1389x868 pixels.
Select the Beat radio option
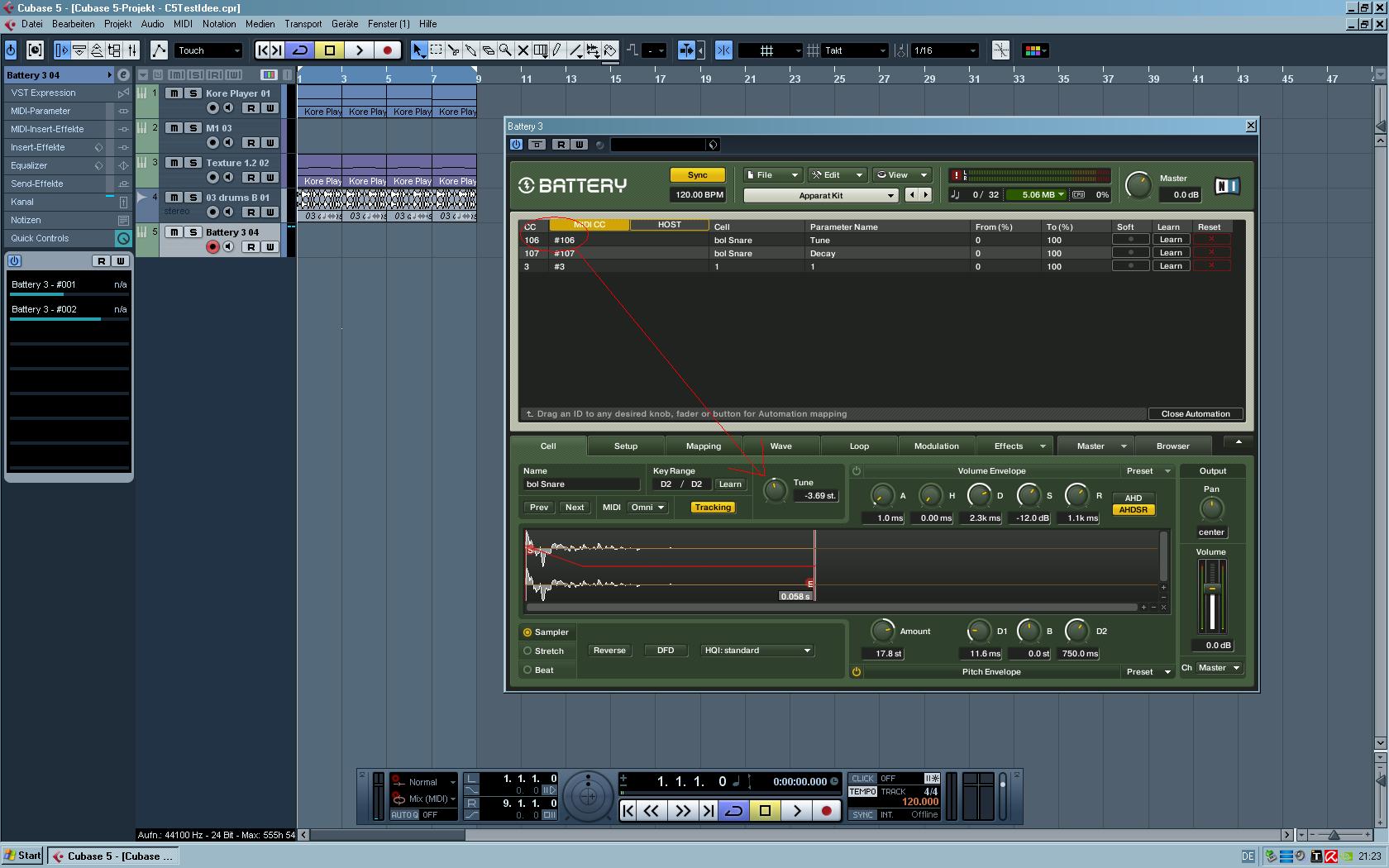tap(527, 670)
